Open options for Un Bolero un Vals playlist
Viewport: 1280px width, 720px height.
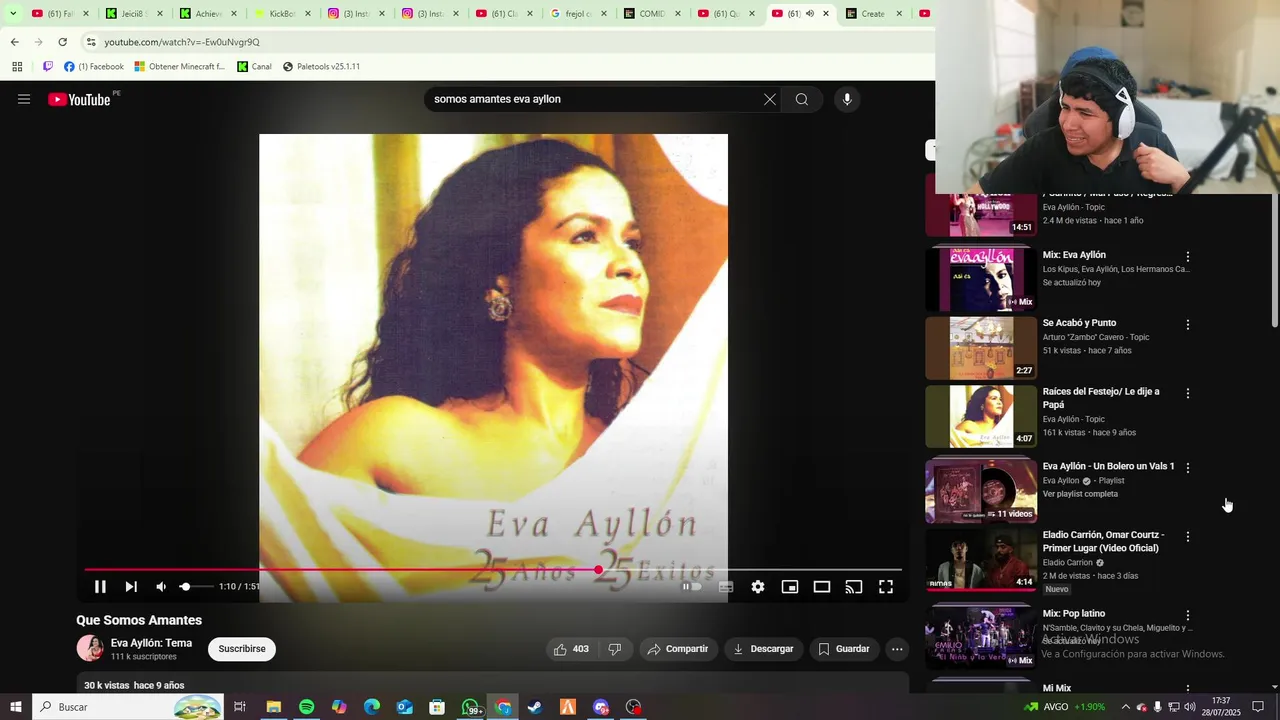point(1188,468)
